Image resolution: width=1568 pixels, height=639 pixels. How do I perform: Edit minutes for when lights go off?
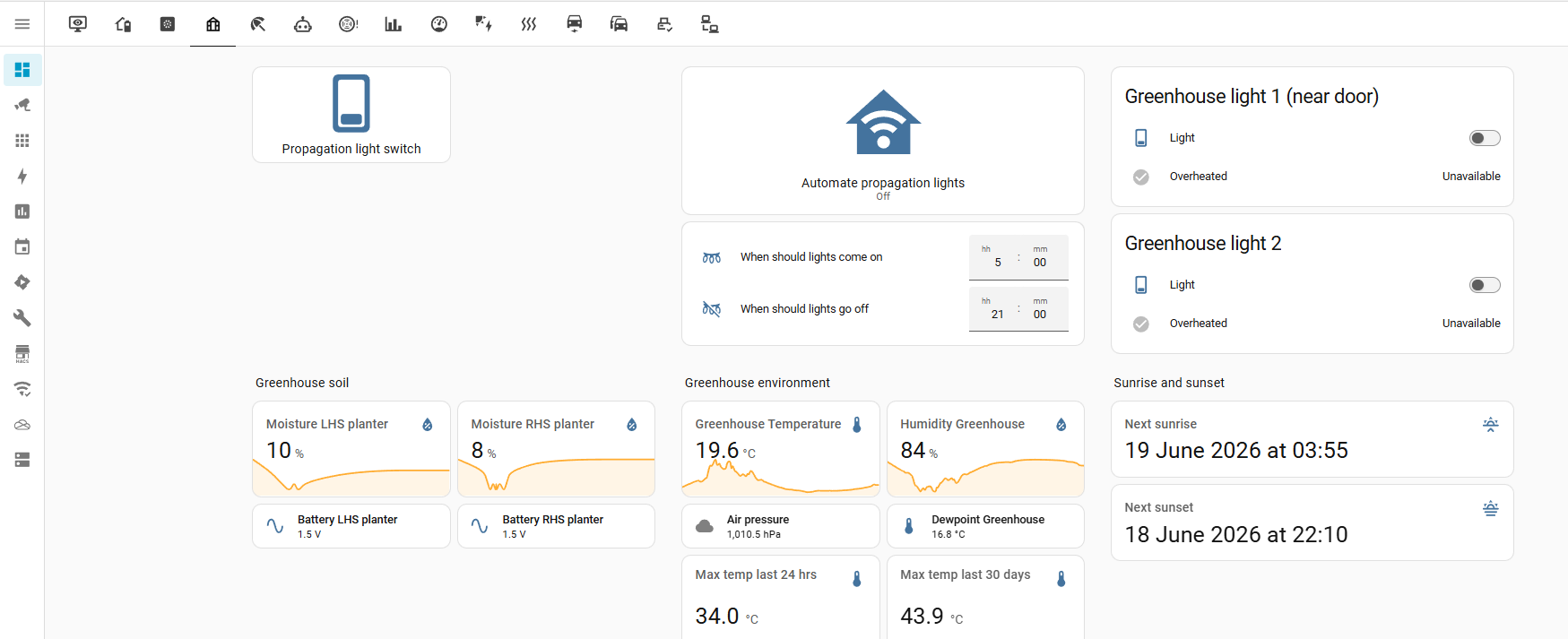pyautogui.click(x=1040, y=310)
